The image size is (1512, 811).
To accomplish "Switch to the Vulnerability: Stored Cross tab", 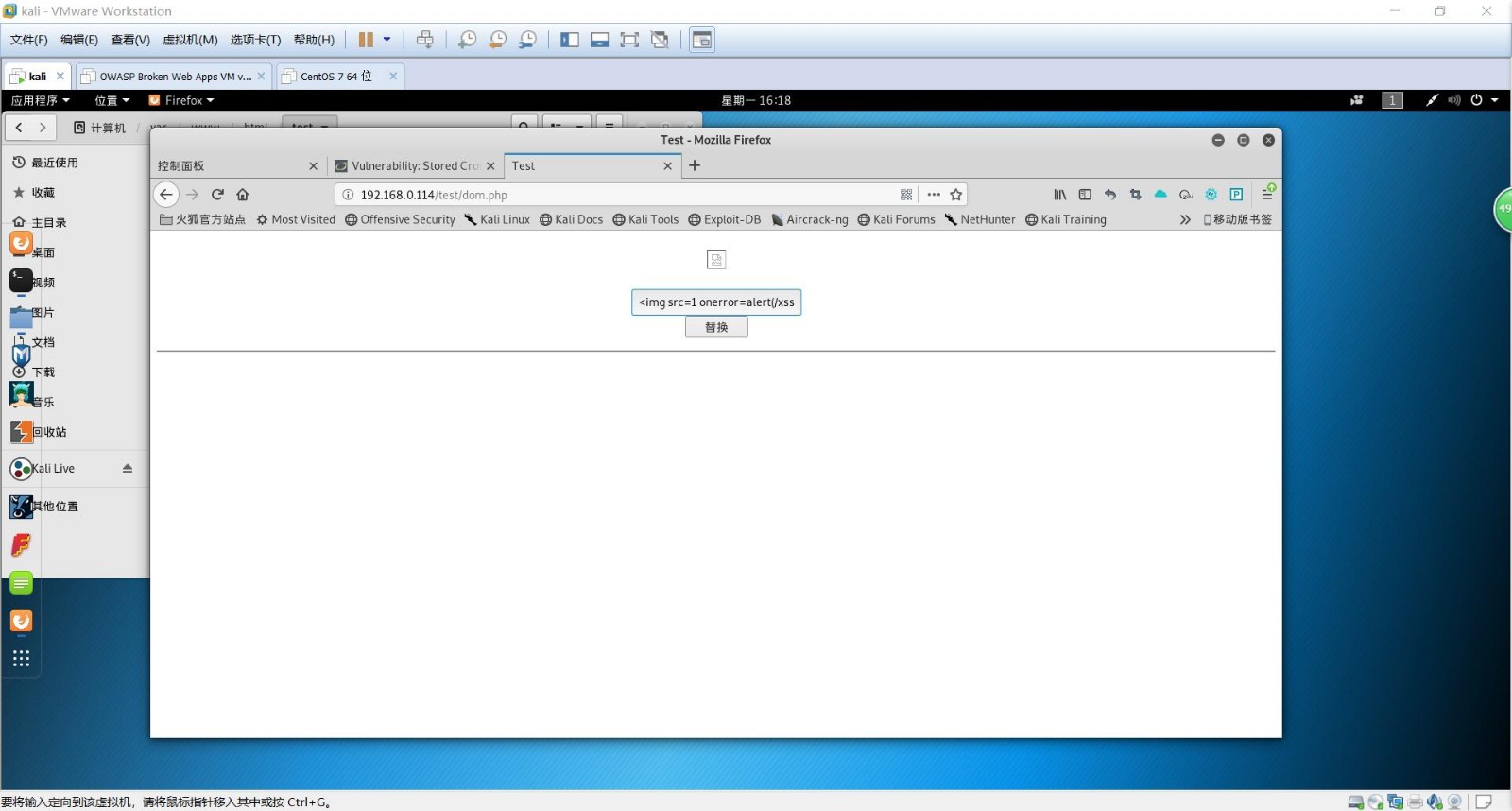I will click(415, 165).
